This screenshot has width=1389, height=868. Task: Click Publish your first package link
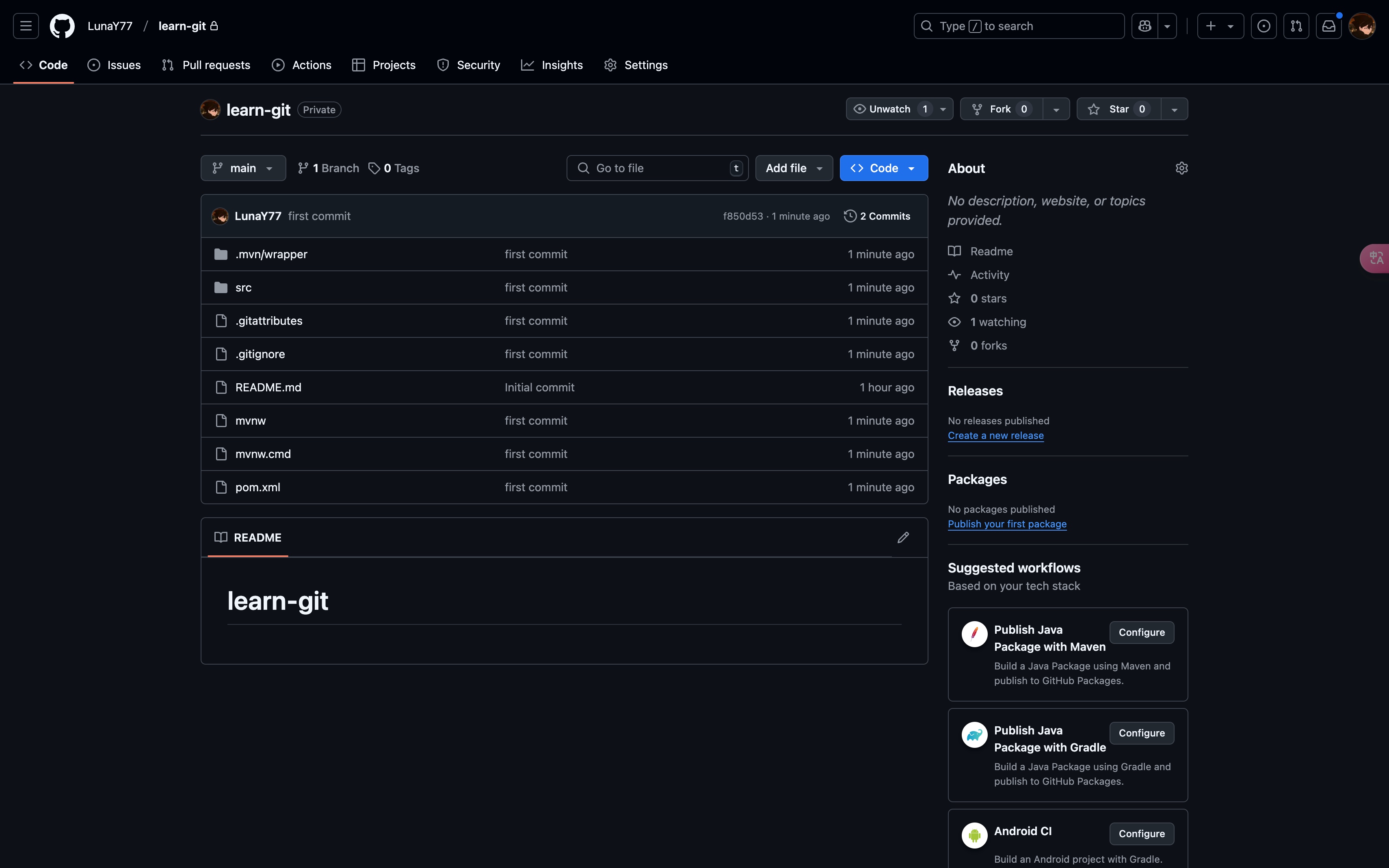coord(1007,524)
